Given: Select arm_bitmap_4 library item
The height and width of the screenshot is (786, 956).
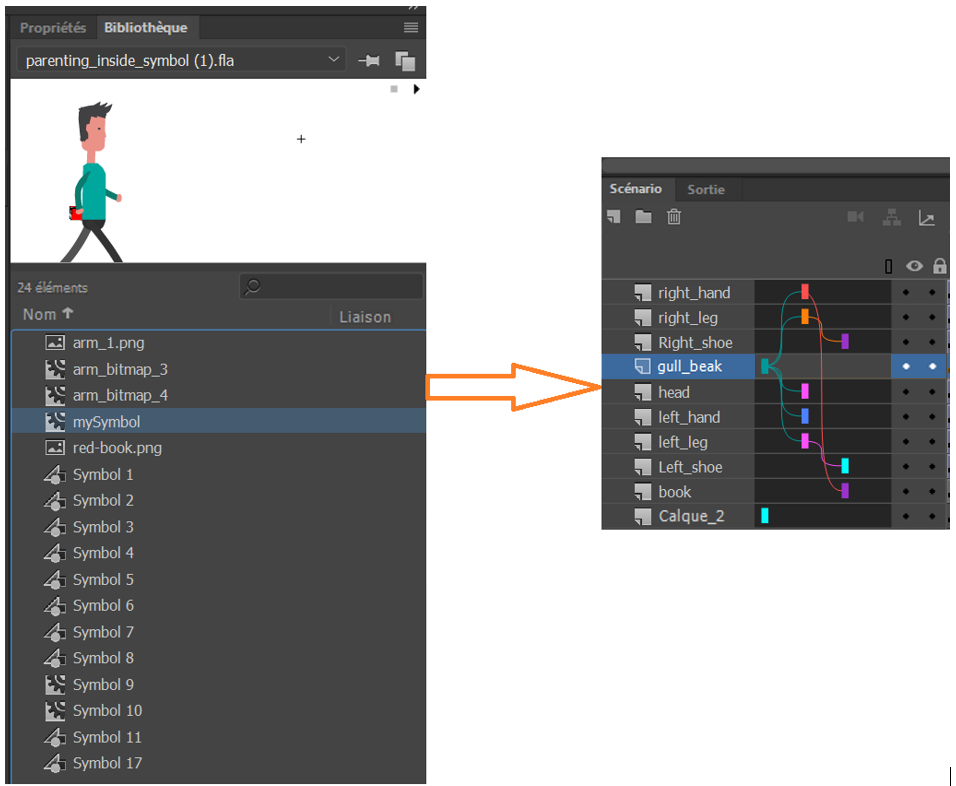Looking at the screenshot, I should pos(218,395).
